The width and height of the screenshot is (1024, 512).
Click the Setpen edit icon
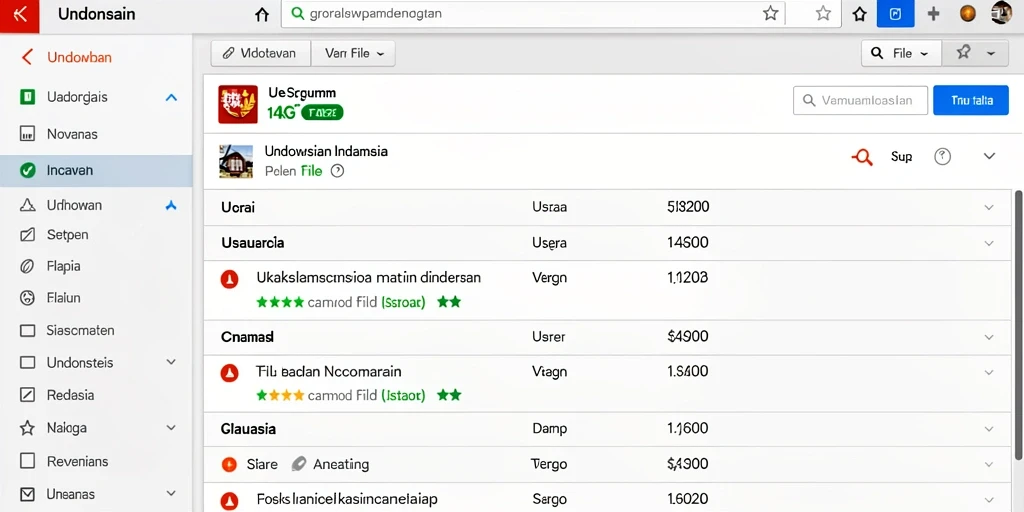27,235
